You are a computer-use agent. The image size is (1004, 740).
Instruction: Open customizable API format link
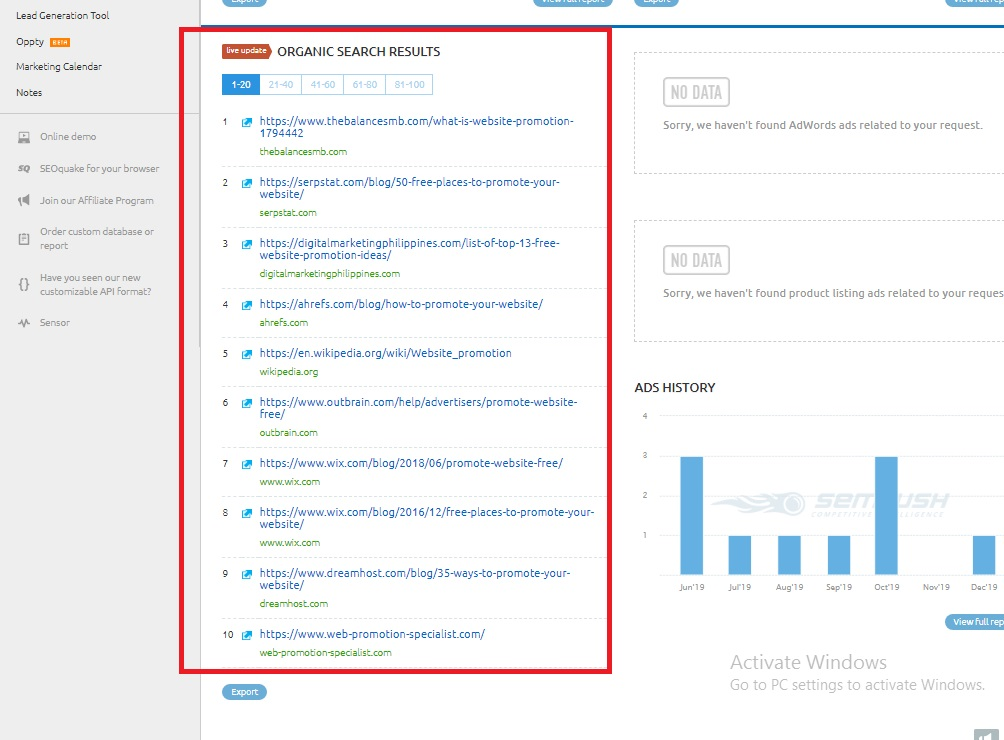point(95,284)
